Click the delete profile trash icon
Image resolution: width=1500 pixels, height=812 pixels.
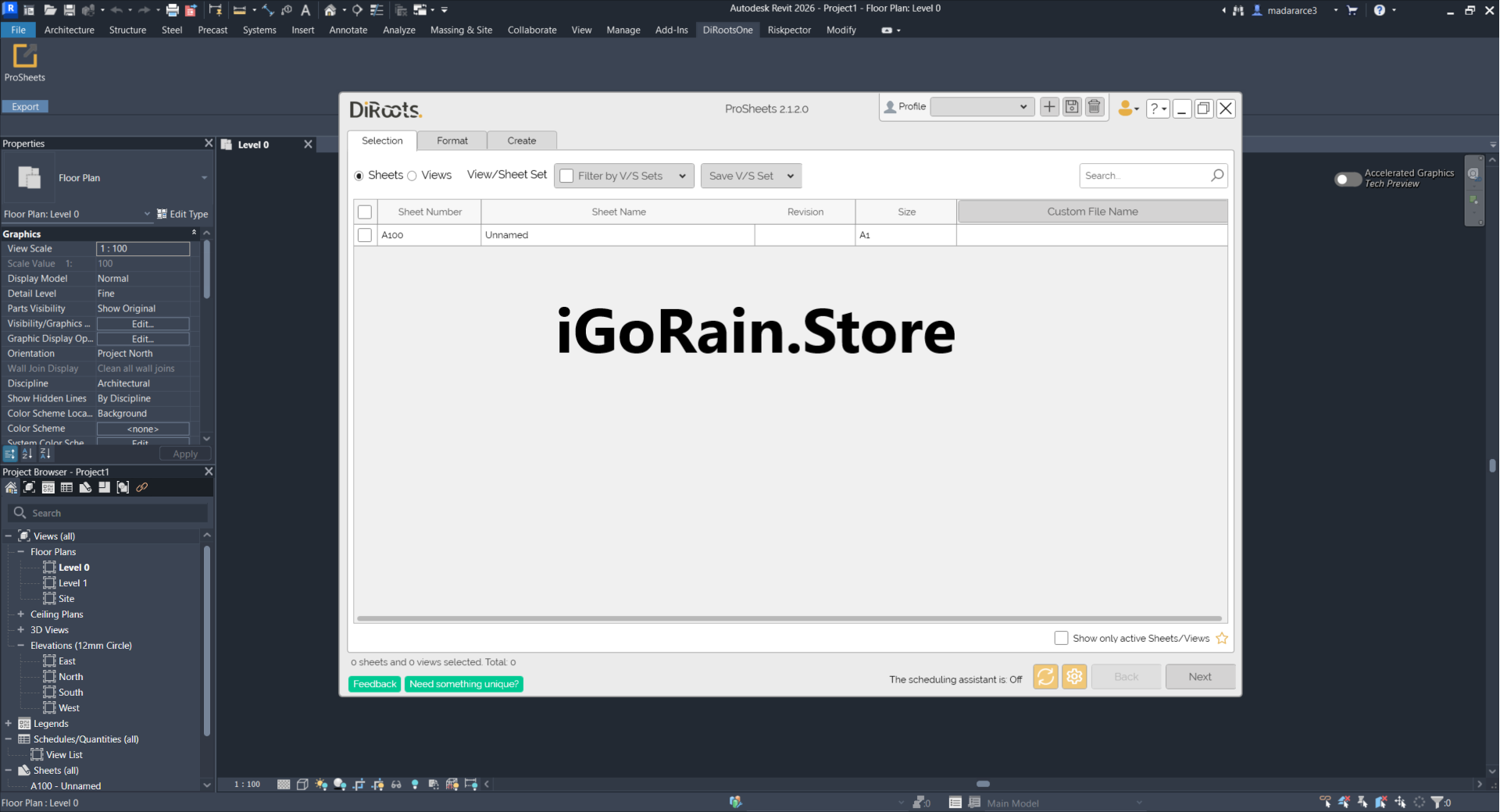1095,108
